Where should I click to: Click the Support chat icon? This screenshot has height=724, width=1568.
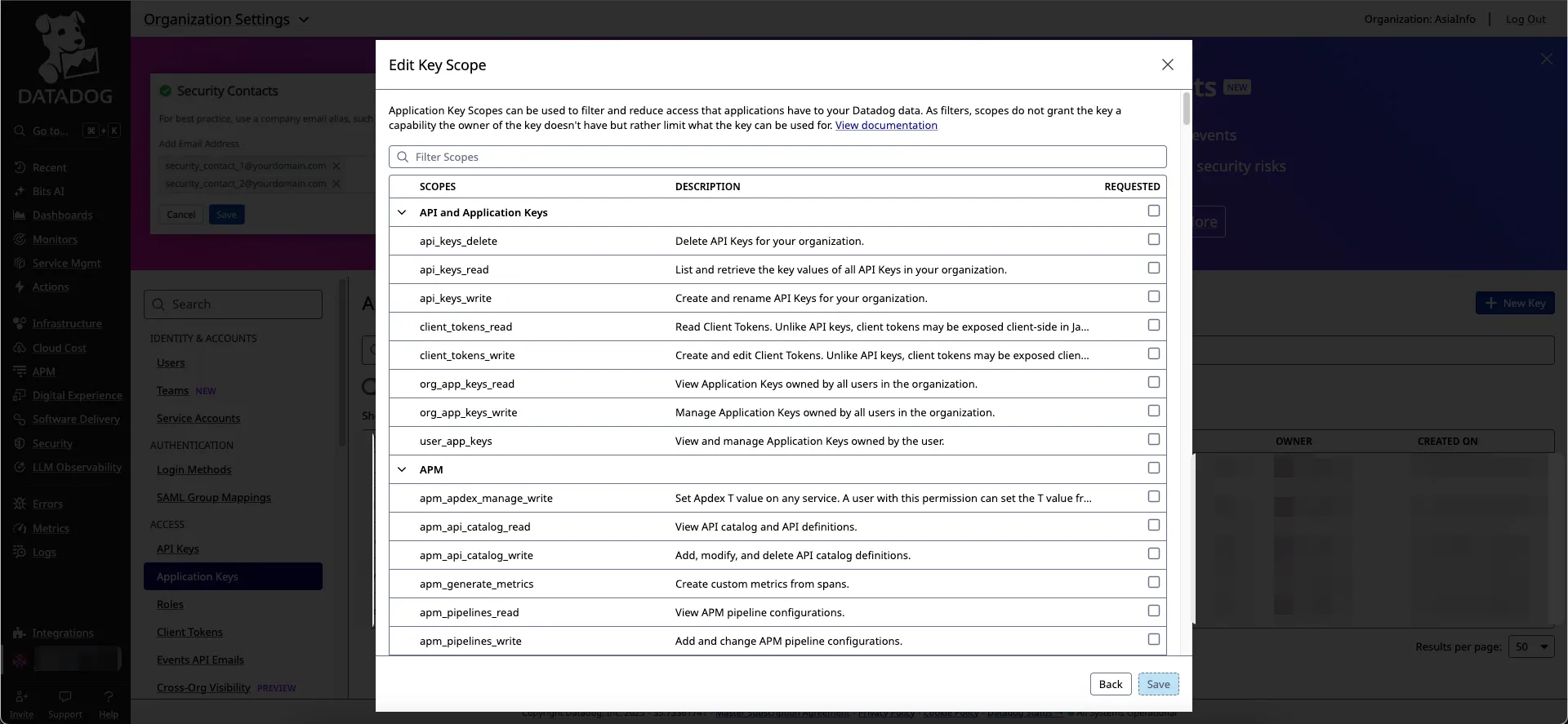pyautogui.click(x=65, y=697)
